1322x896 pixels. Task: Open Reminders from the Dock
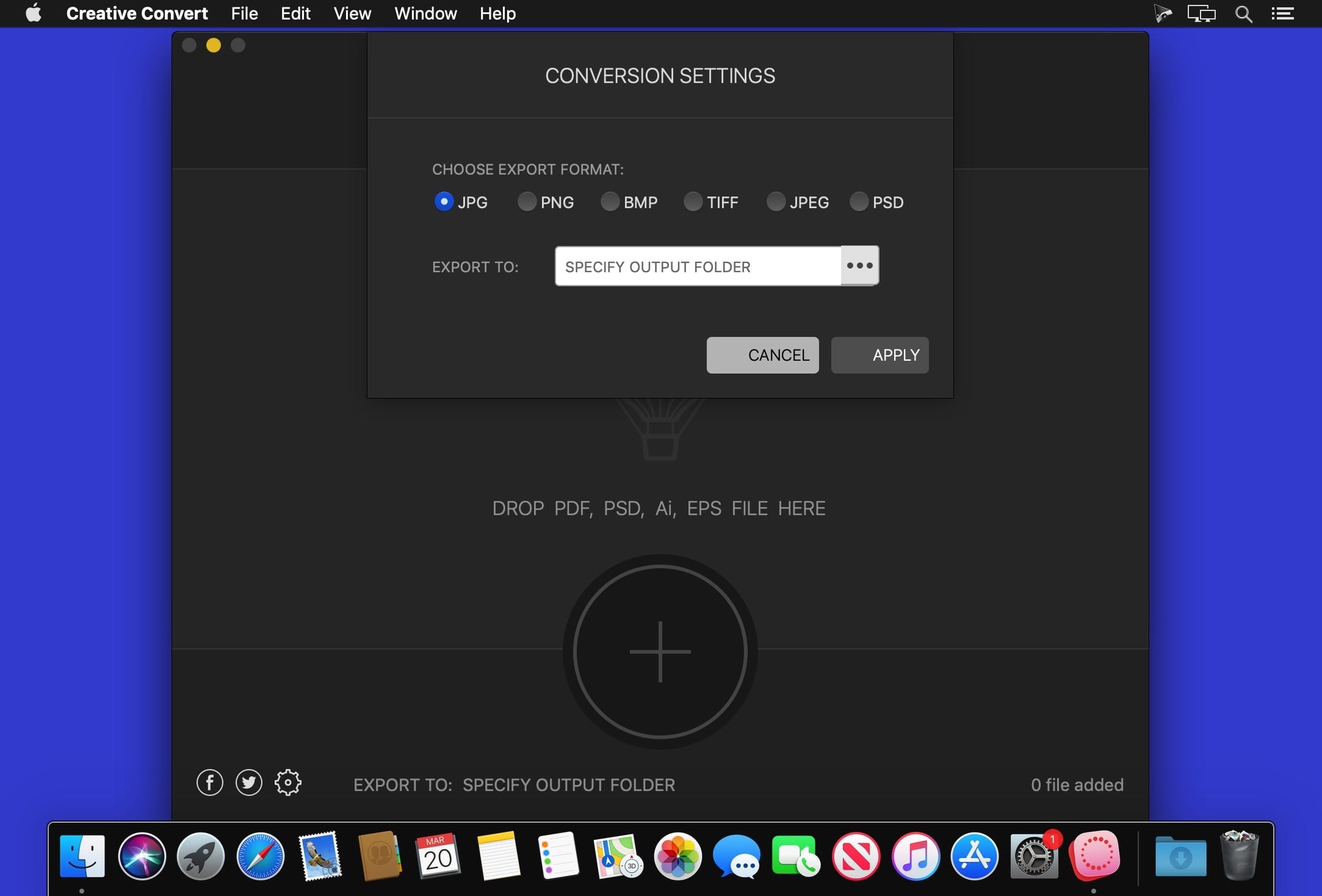pos(558,856)
